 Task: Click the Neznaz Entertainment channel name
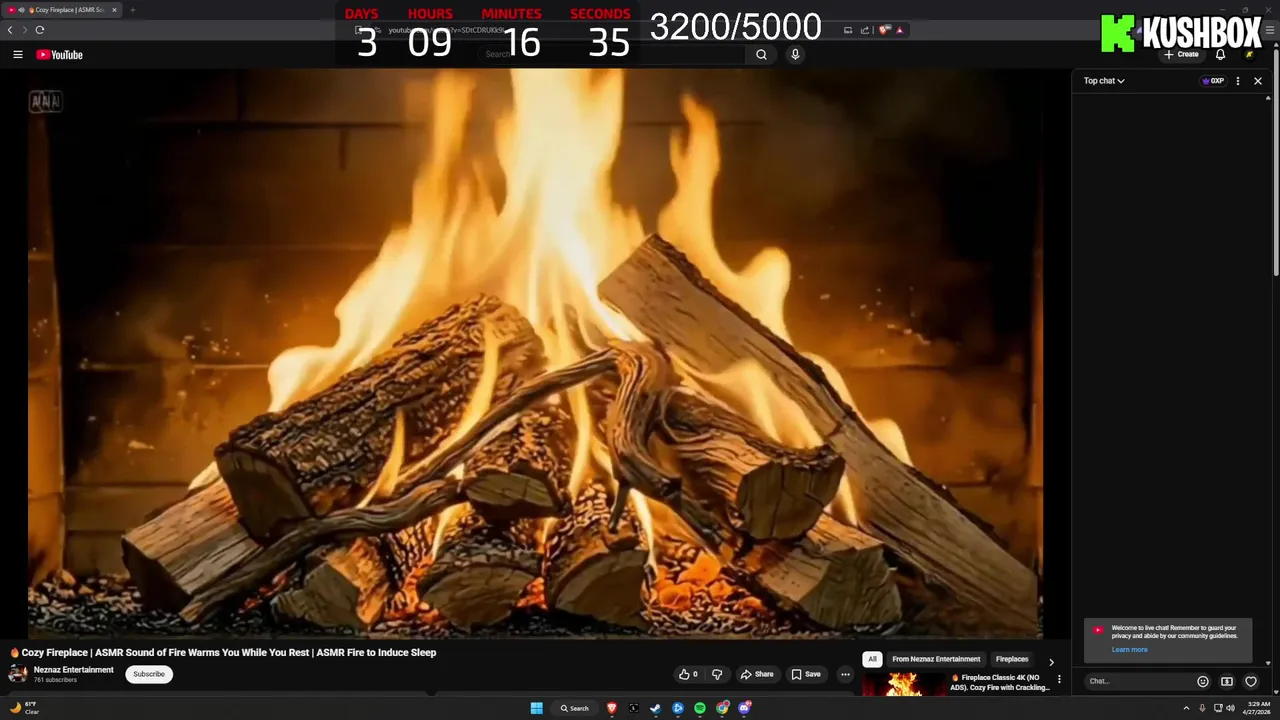(74, 670)
